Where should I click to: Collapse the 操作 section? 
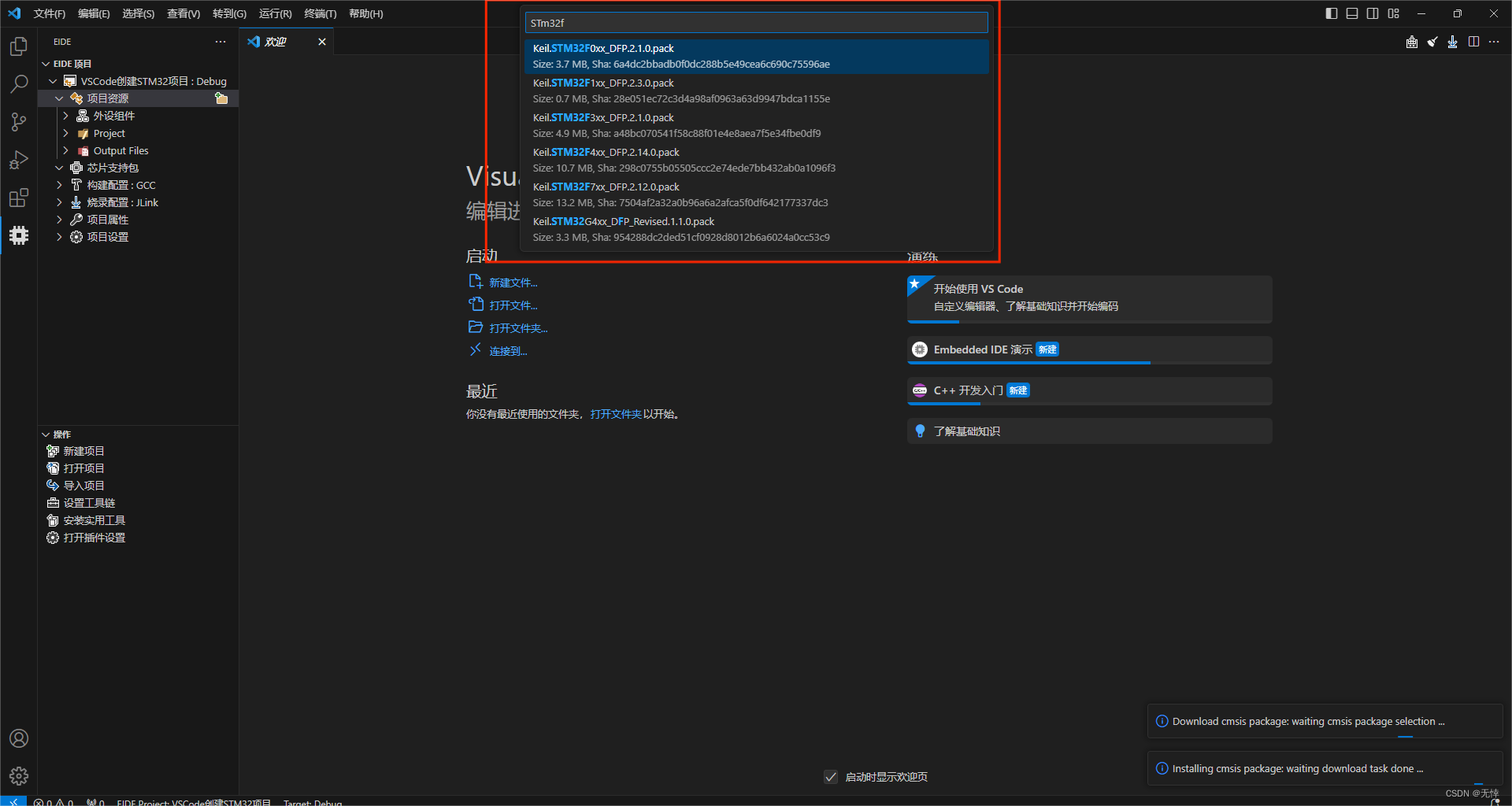pos(46,434)
